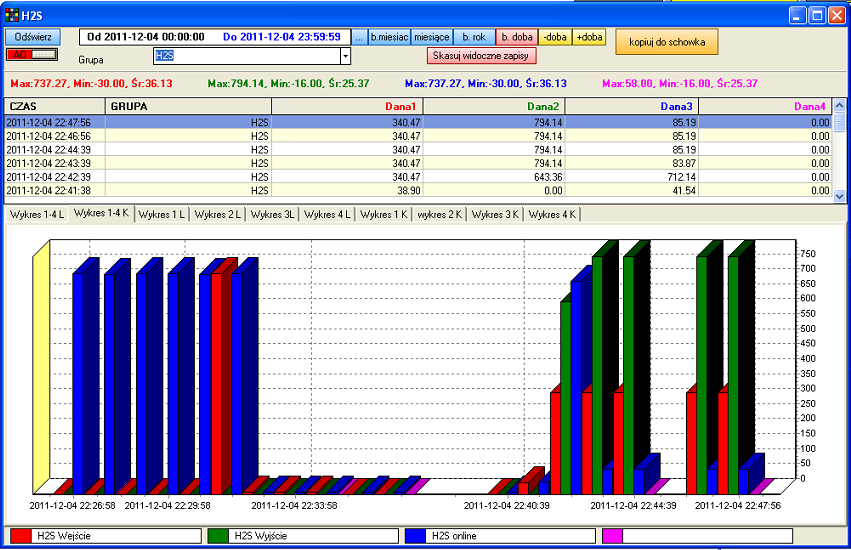Switch to Wykres 1-4 L tab
851x550 pixels.
(x=36, y=214)
